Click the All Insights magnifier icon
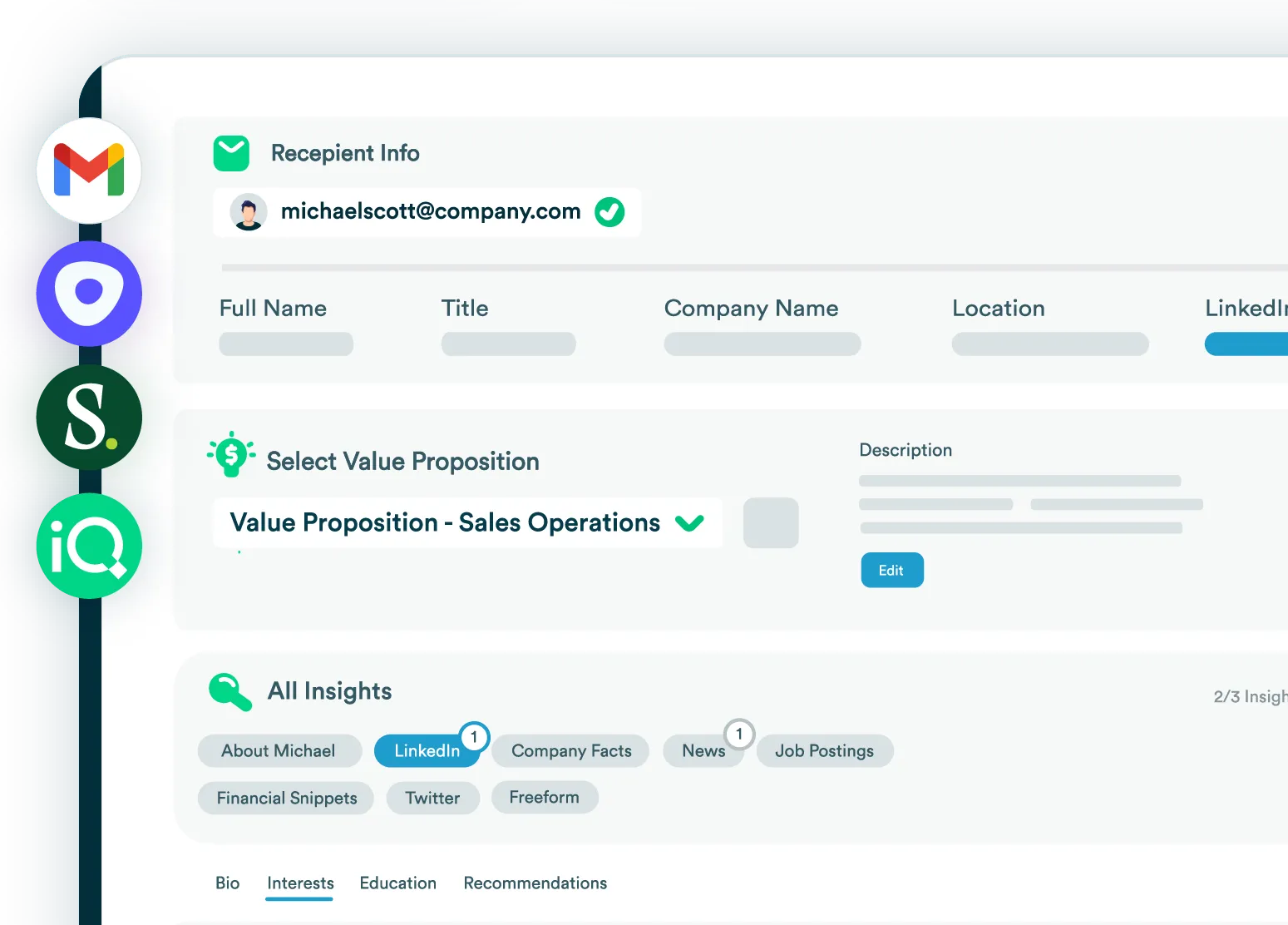 click(x=229, y=691)
